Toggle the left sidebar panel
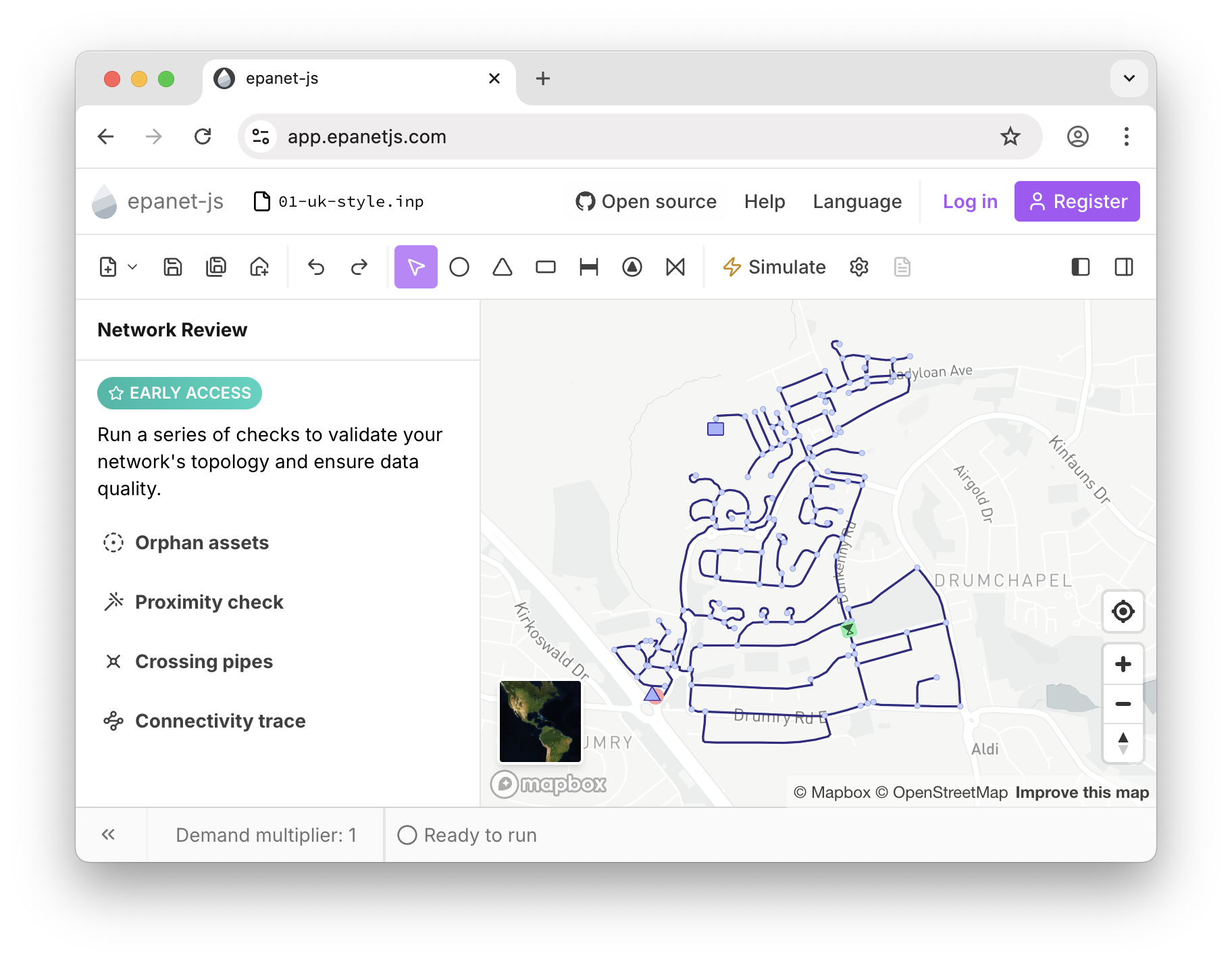 pos(1081,267)
